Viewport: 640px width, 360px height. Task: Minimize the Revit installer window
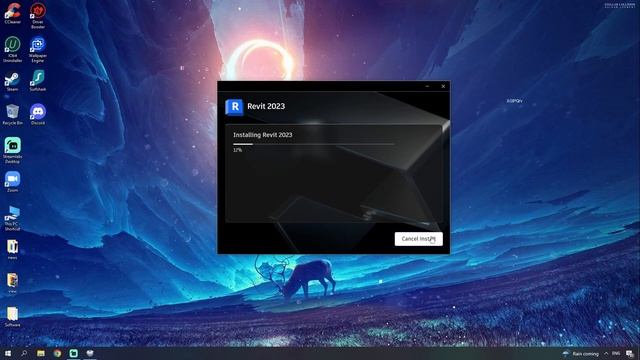427,86
